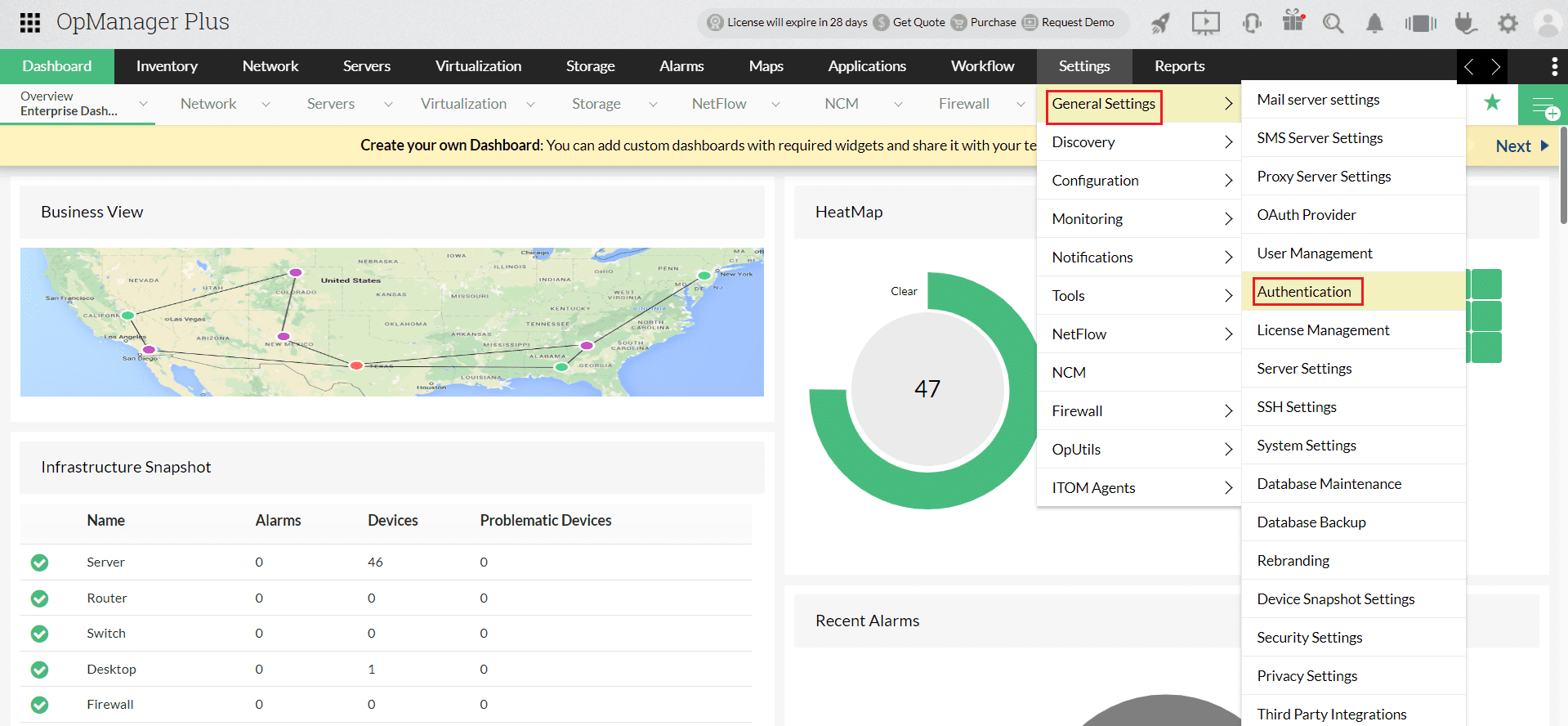
Task: Open the Inventory tab
Action: 167,66
